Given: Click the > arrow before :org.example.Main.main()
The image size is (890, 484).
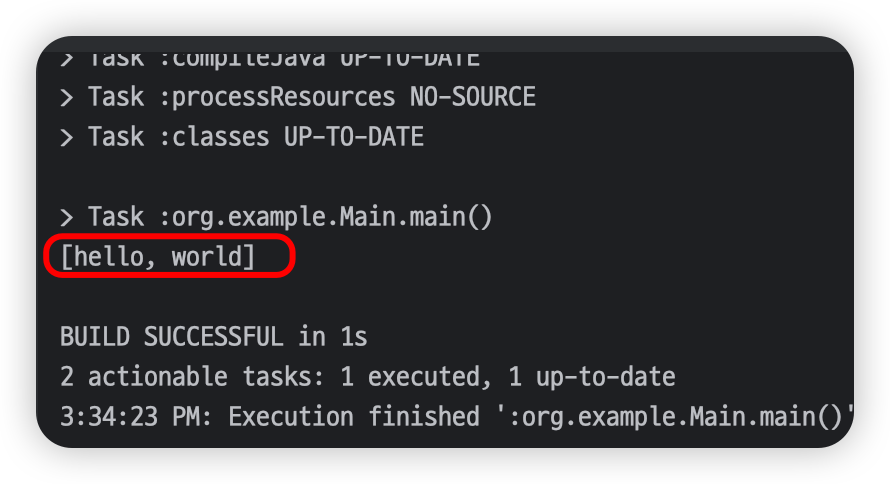Looking at the screenshot, I should [67, 216].
